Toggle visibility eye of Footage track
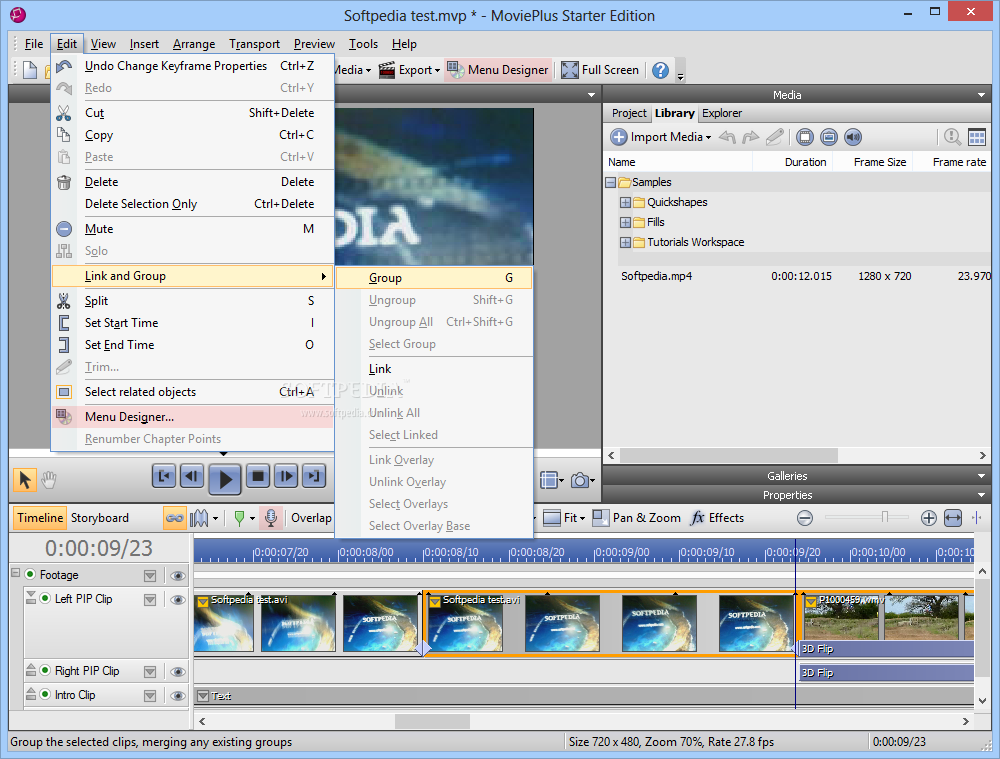The image size is (1000, 759). click(178, 576)
